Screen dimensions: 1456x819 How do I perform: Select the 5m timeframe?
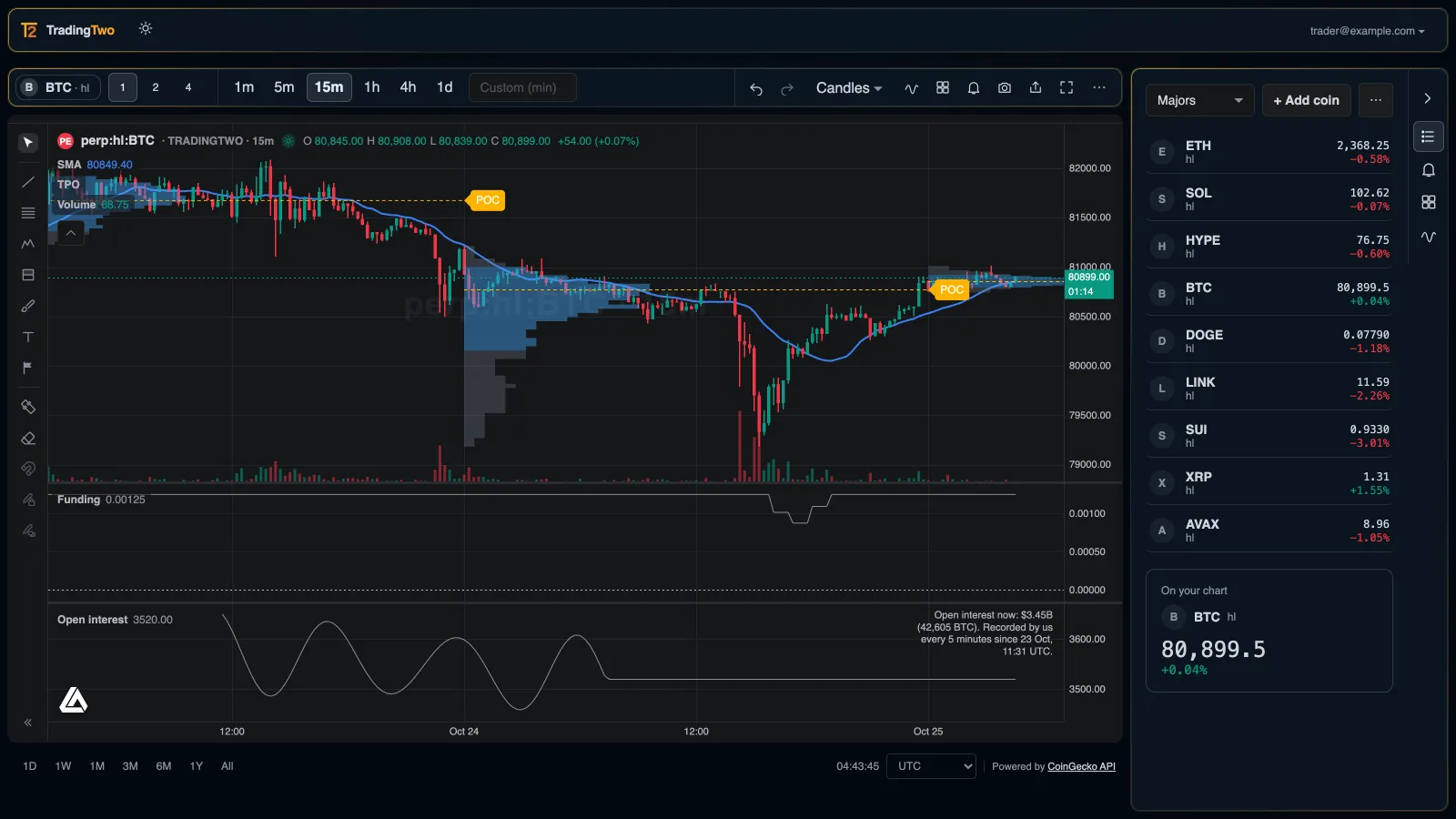(x=284, y=87)
